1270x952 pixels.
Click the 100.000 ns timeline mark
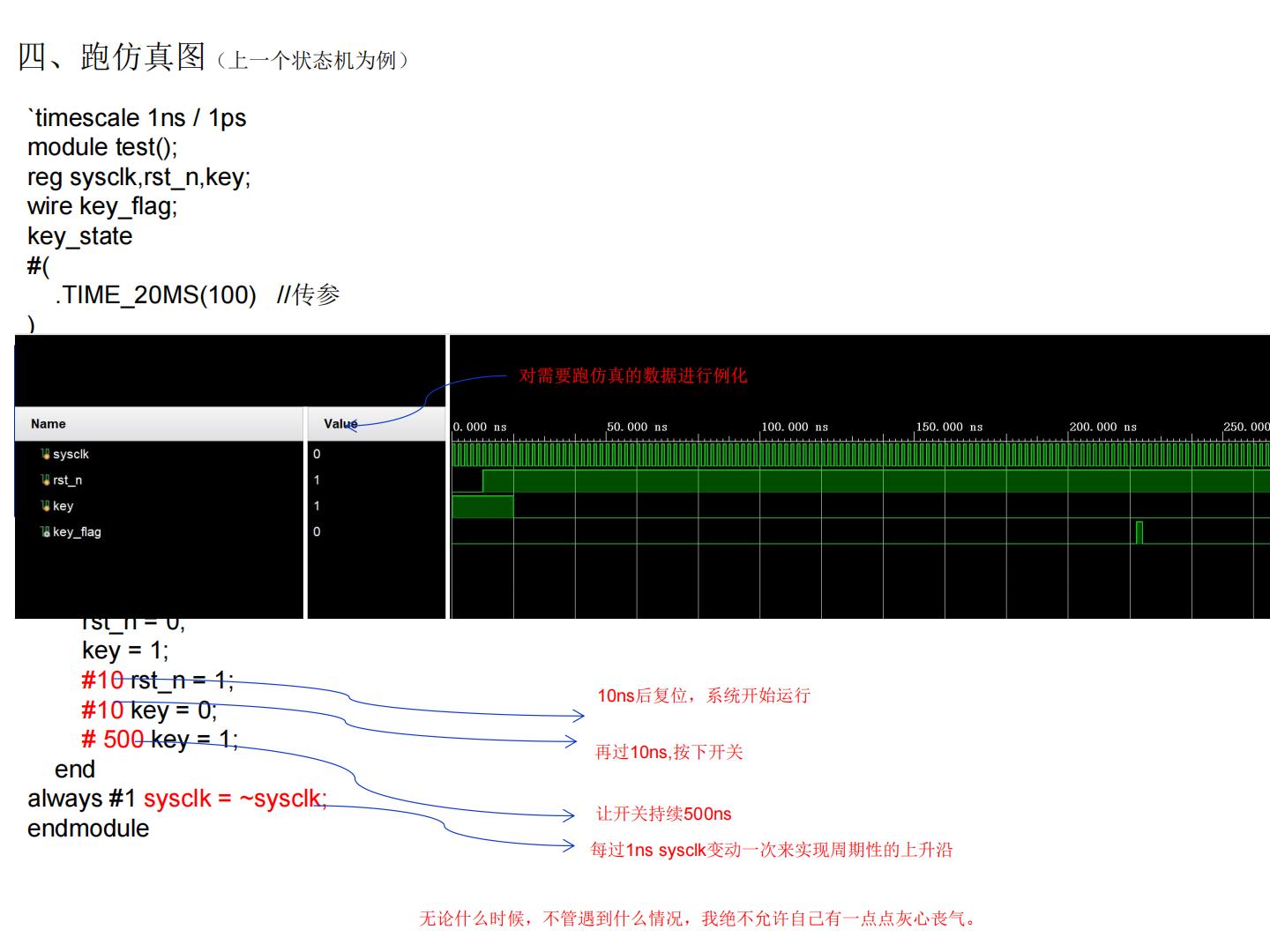[x=795, y=427]
